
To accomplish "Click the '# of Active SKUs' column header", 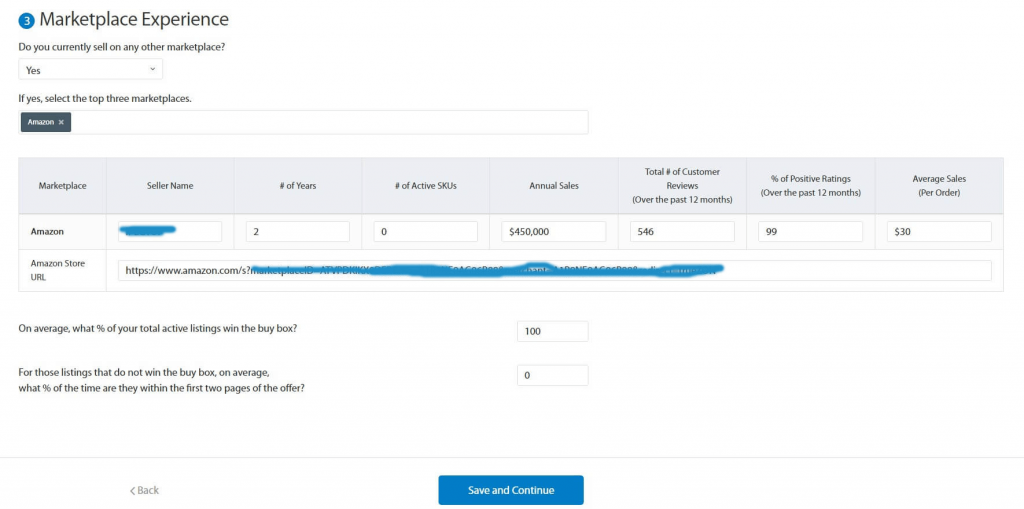I will [x=426, y=186].
